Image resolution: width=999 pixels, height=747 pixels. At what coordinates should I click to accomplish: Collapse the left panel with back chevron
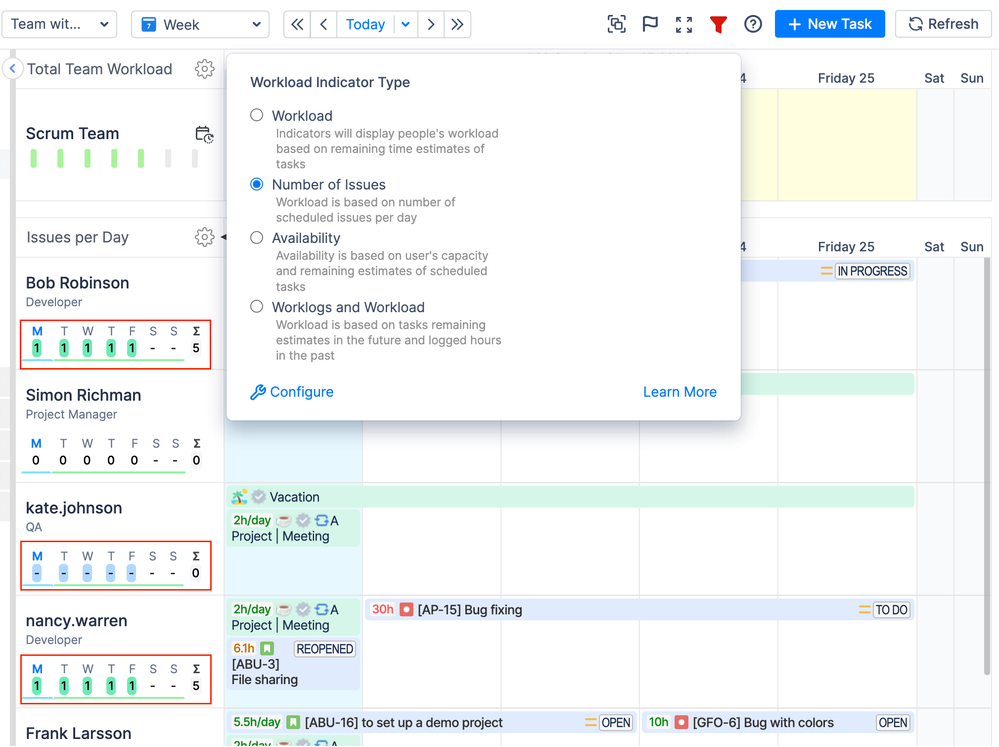(x=12, y=68)
